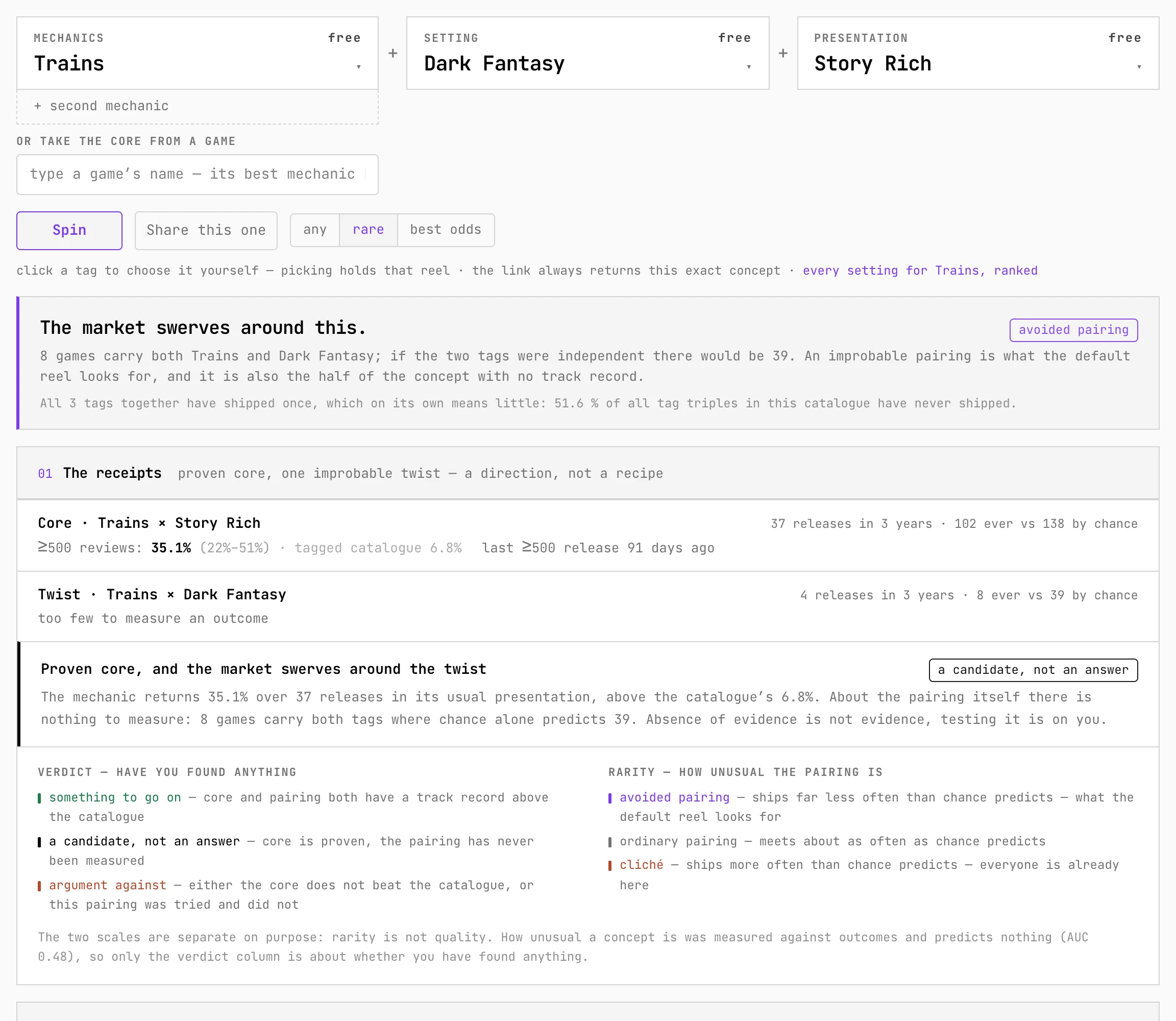
Task: Click the 'cliché' legend entry
Action: coord(642,865)
